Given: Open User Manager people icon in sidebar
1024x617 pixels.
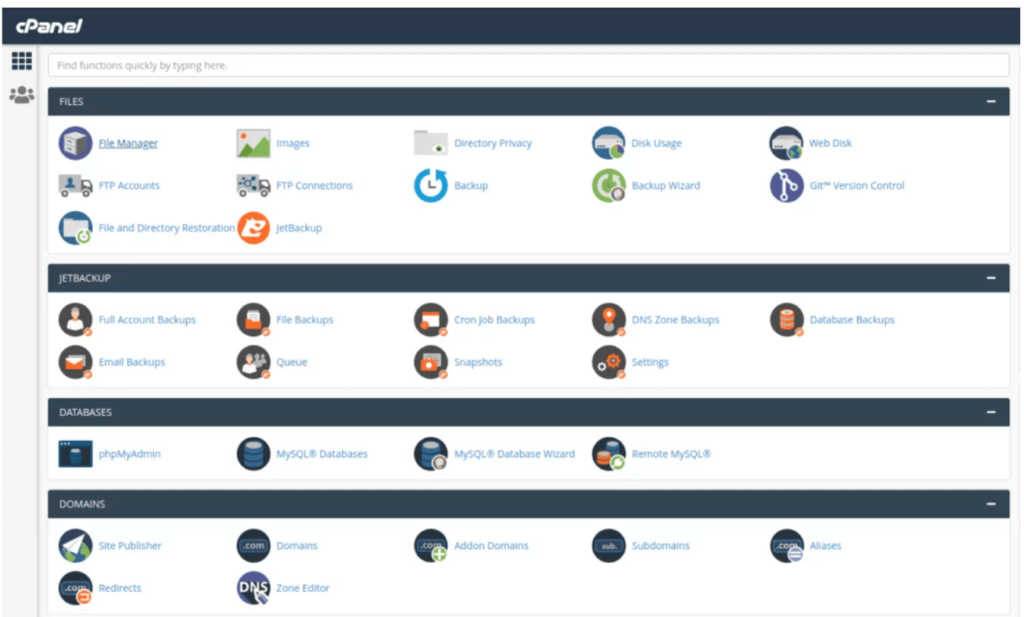Looking at the screenshot, I should click(22, 95).
